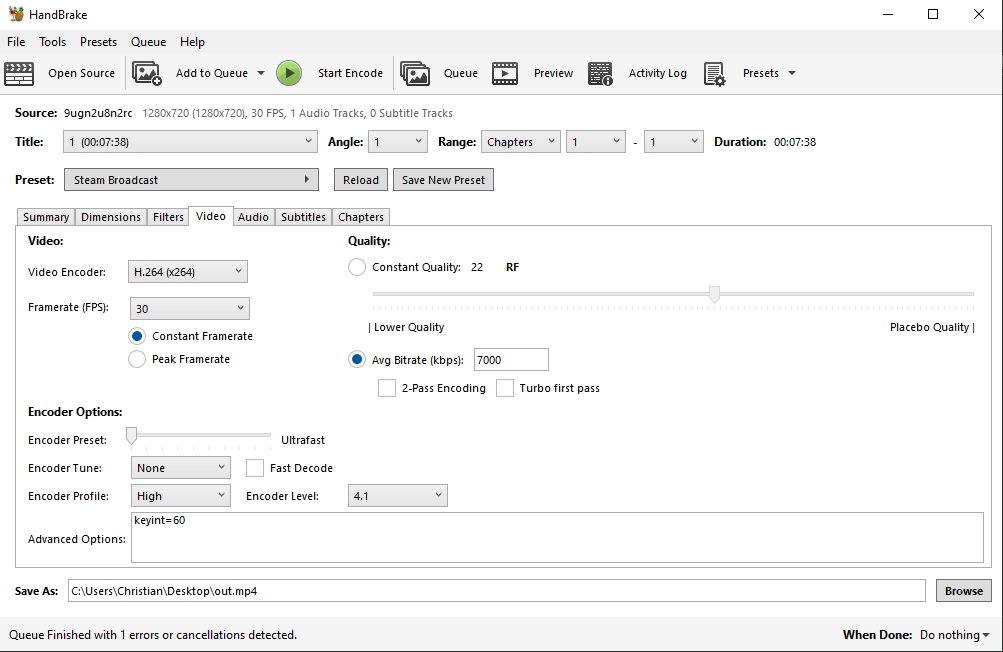Open the Queue stacked images icon
Image resolution: width=1003 pixels, height=652 pixels.
coord(415,74)
